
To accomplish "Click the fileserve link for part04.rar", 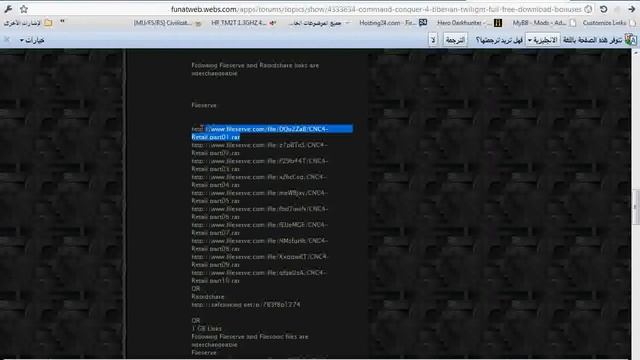I will (x=260, y=181).
